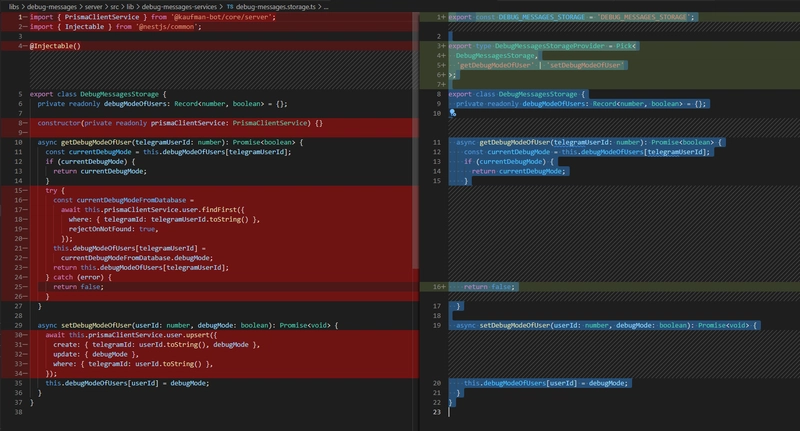Open the 'server' breadcrumb

pyautogui.click(x=94, y=7)
